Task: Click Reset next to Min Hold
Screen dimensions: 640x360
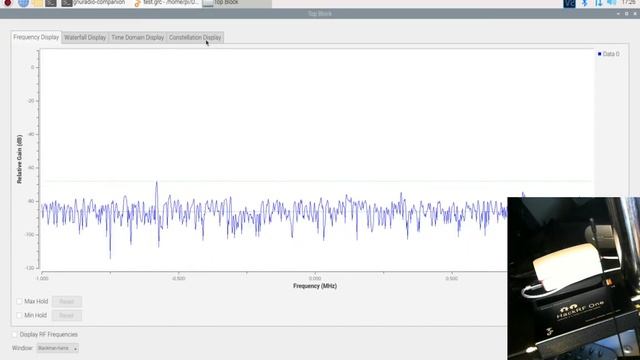Action: [67, 316]
